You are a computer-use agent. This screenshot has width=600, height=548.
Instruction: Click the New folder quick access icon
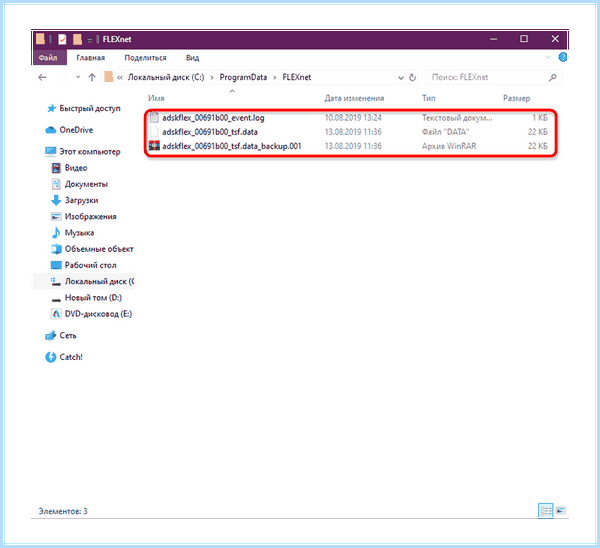pyautogui.click(x=77, y=39)
